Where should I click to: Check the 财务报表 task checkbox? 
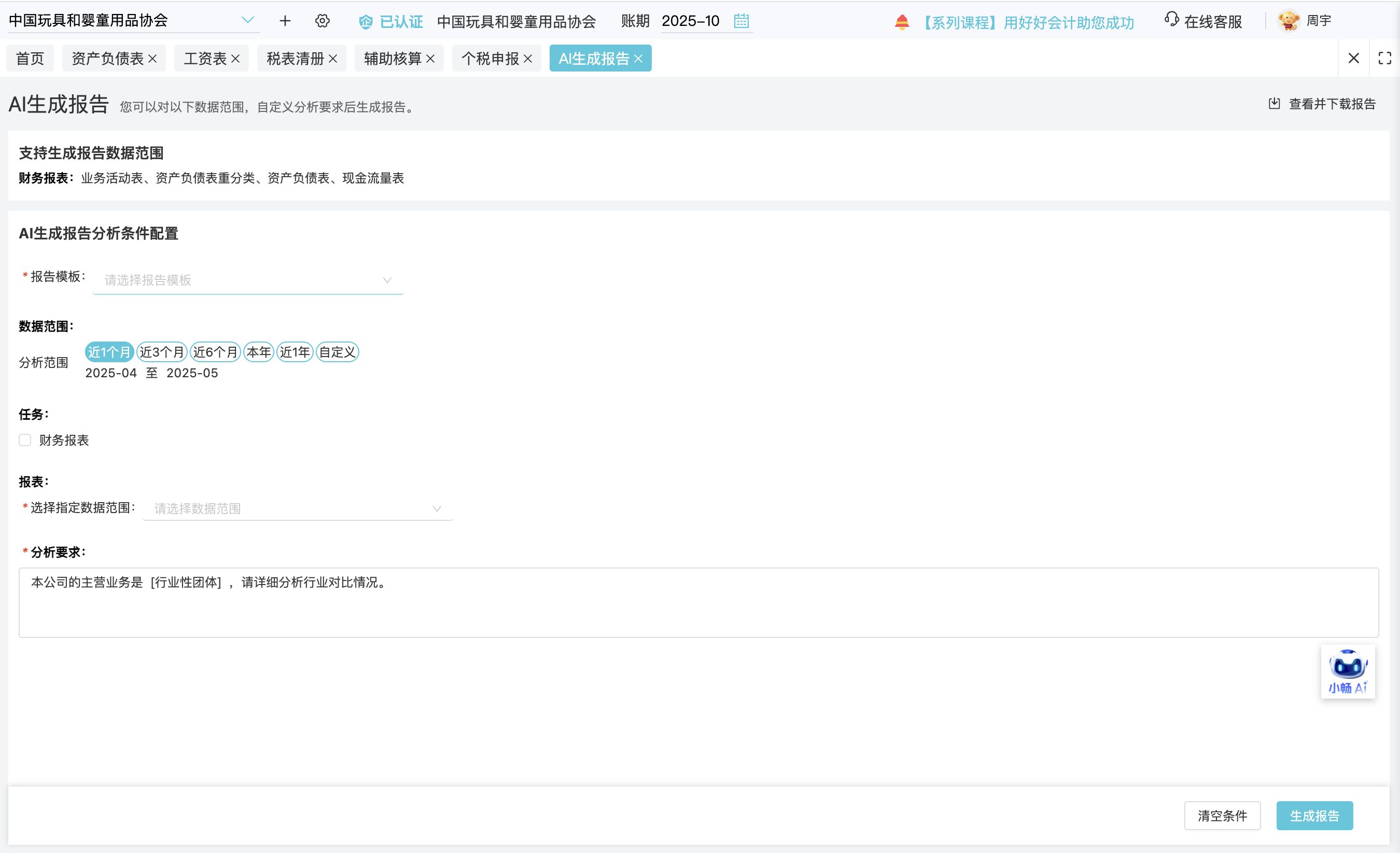(25, 440)
